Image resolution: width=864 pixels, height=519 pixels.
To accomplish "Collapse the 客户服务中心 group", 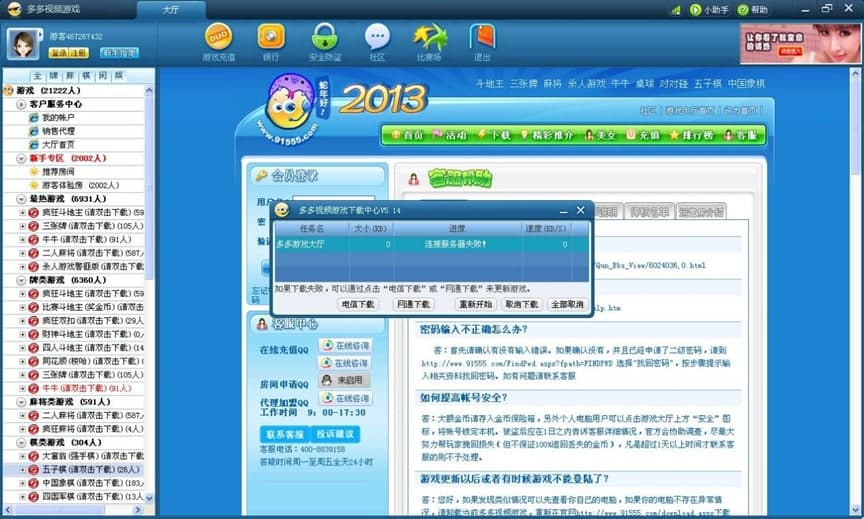I will (x=21, y=104).
